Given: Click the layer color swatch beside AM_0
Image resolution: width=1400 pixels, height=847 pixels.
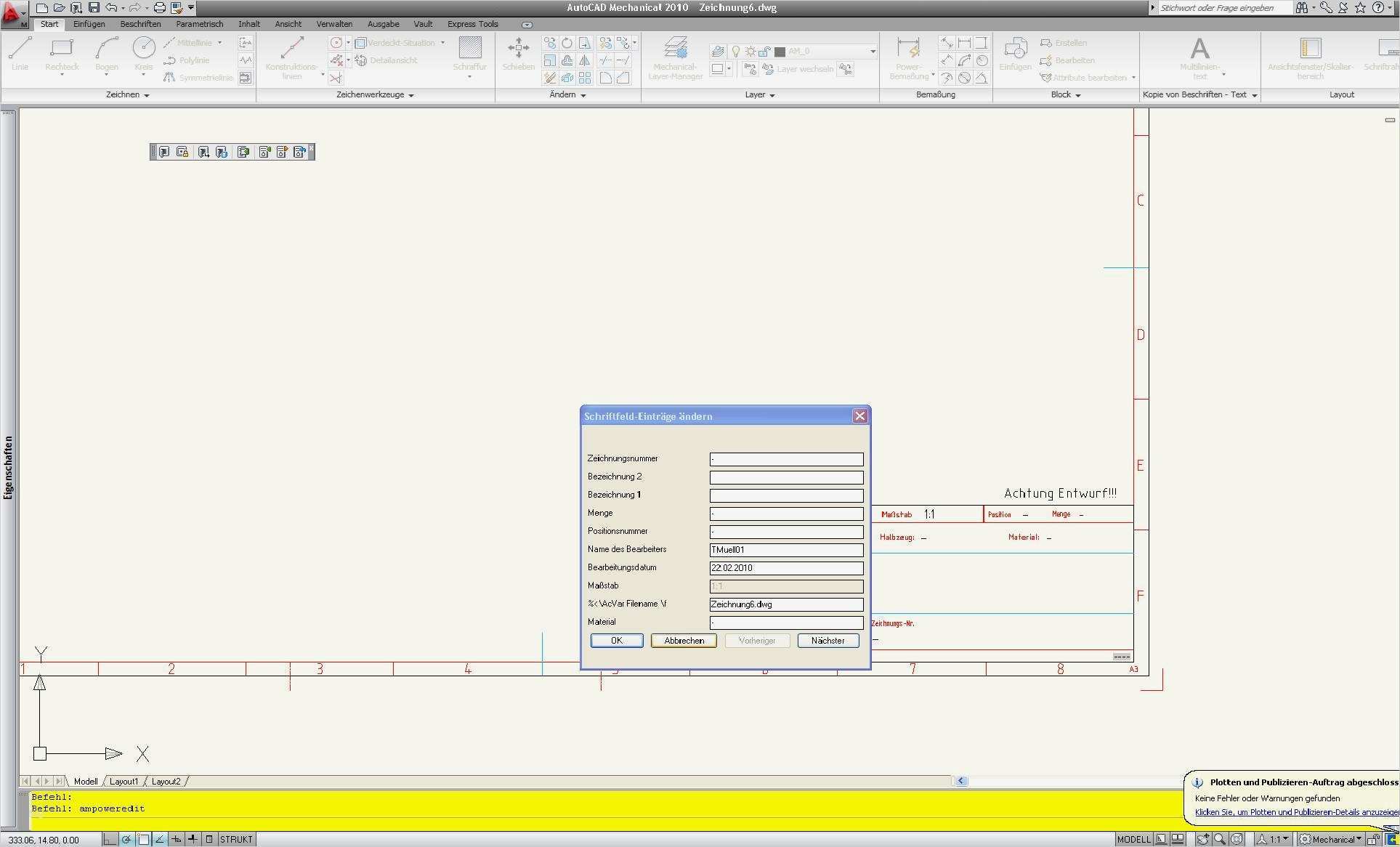Looking at the screenshot, I should coord(780,52).
